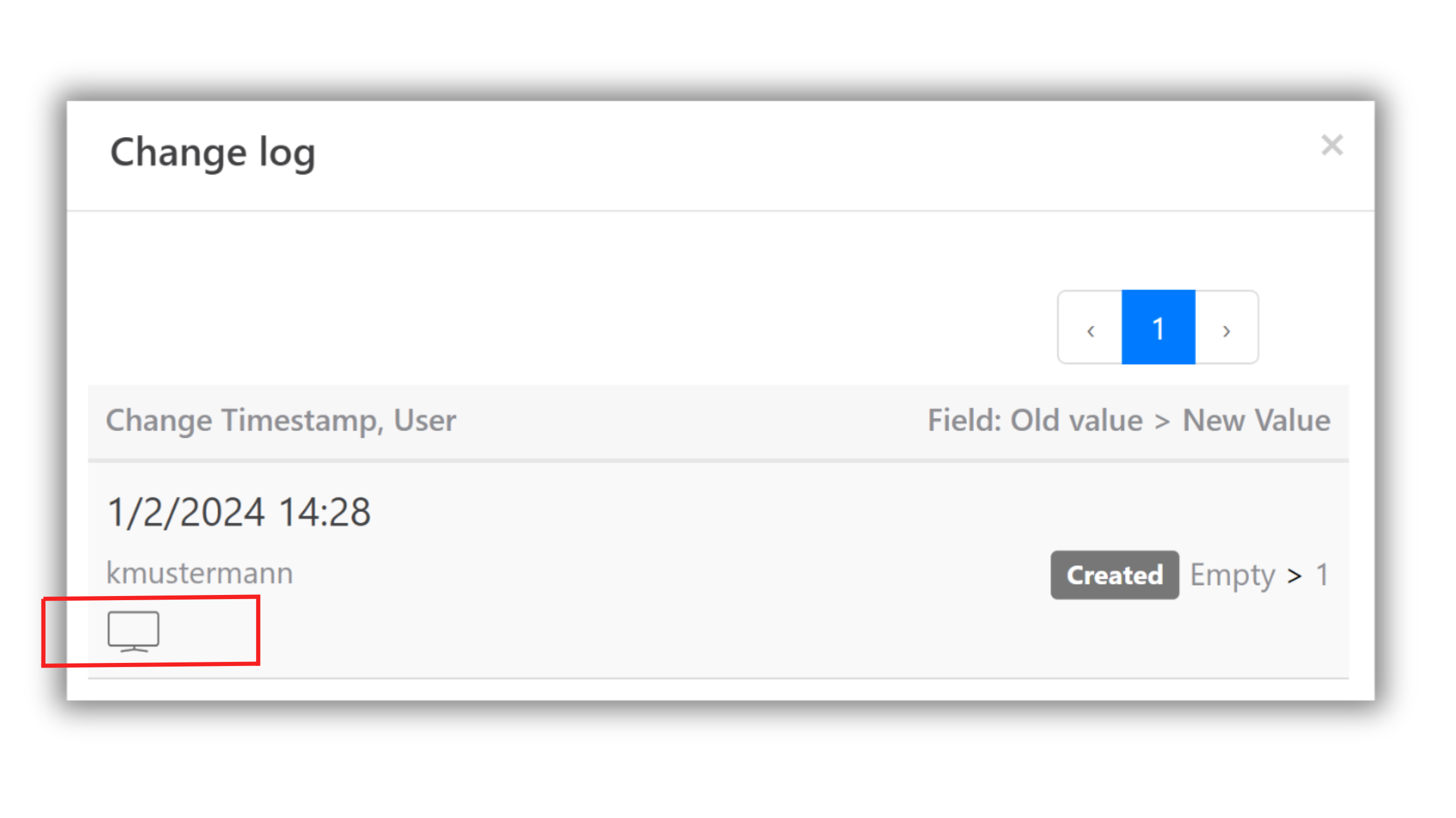The height and width of the screenshot is (818, 1456).
Task: Click the Empty old value text
Action: 1232,575
